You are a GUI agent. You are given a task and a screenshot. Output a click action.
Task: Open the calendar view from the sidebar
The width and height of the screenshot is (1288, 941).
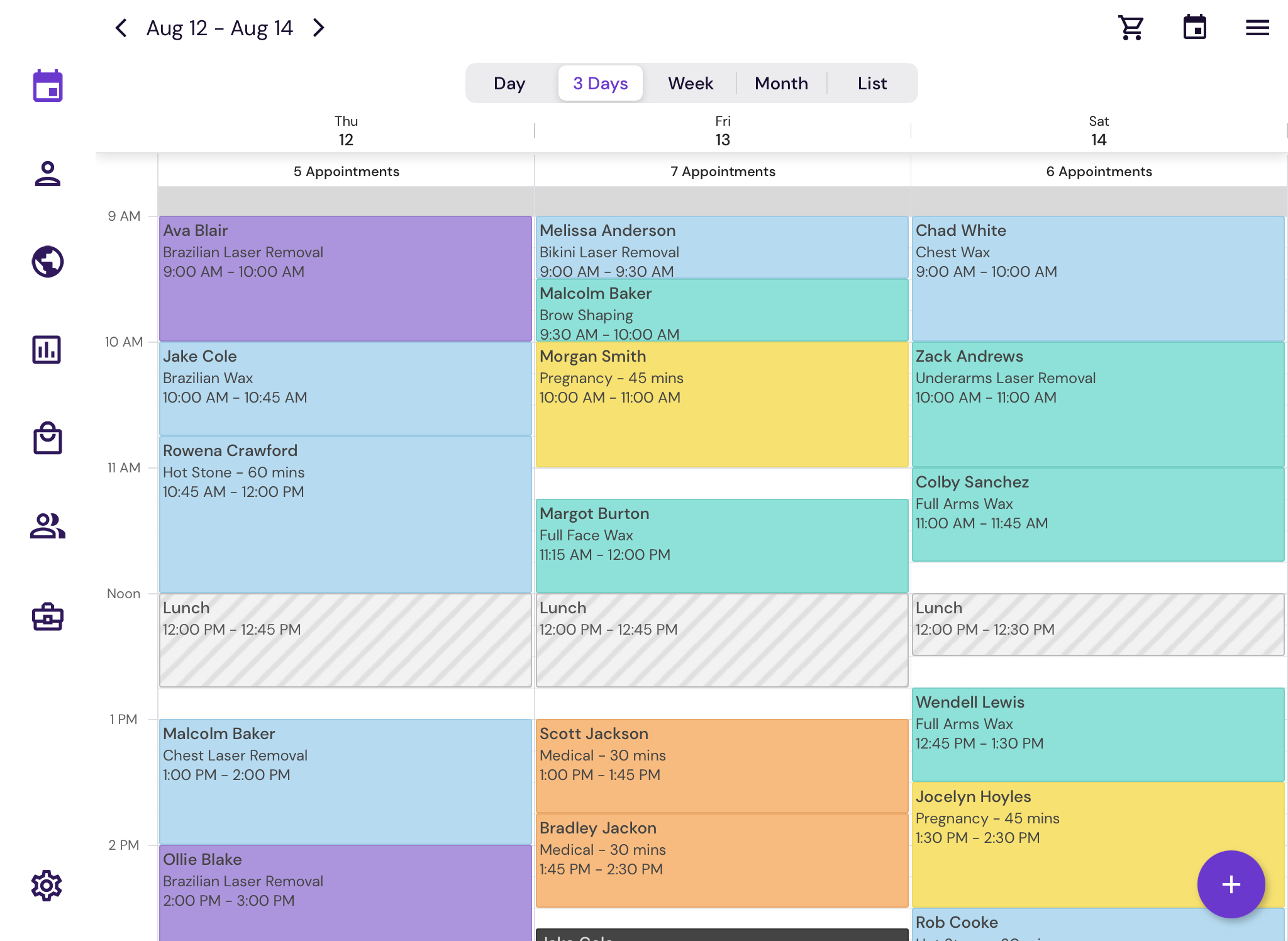[47, 86]
